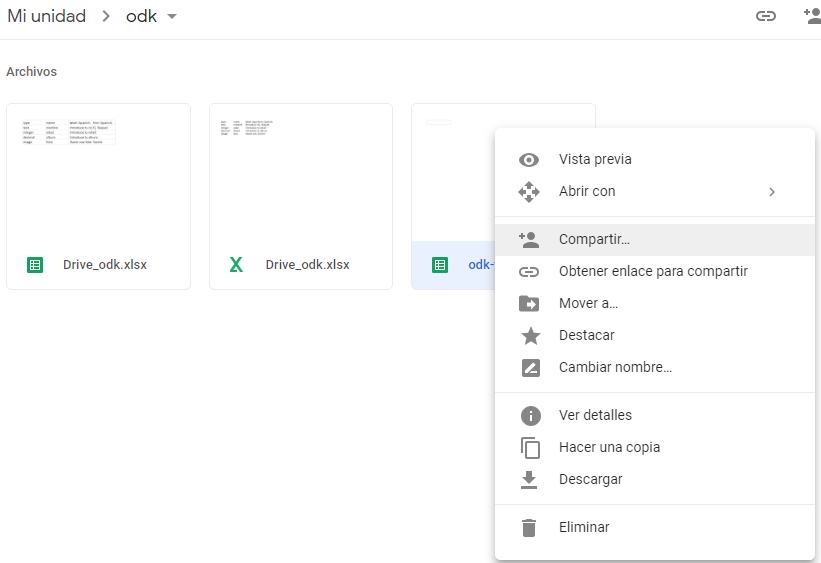Screen dimensions: 821x563
Task: Click the eye icon for Vista previa
Action: point(529,160)
